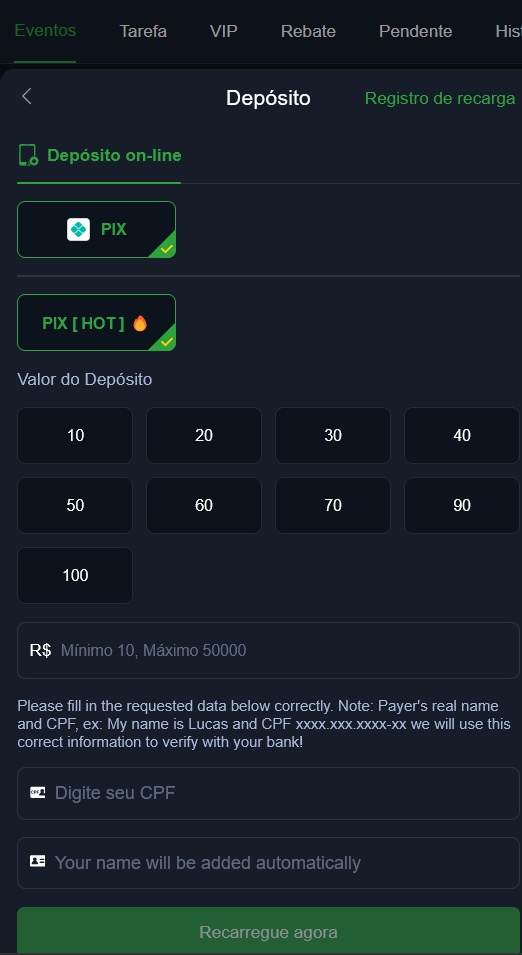Viewport: 522px width, 955px height.
Task: Click the fire icon on PIX HOT
Action: [x=140, y=323]
